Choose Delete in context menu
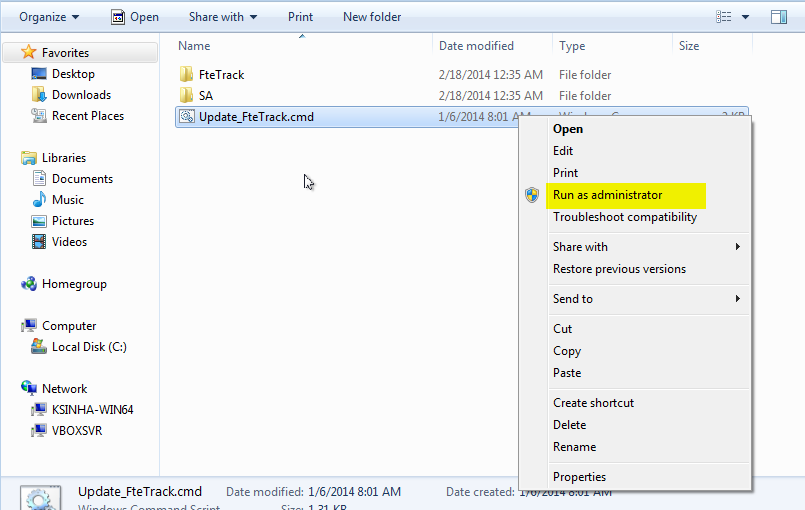805x510 pixels. 569,425
